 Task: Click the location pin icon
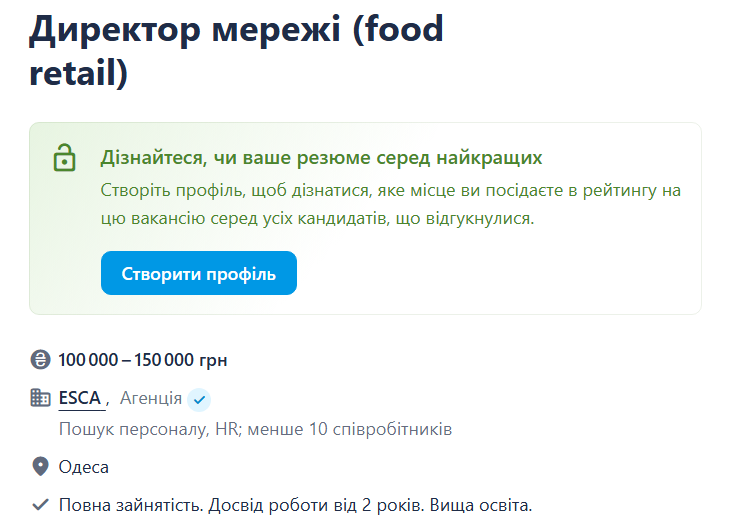pos(41,467)
